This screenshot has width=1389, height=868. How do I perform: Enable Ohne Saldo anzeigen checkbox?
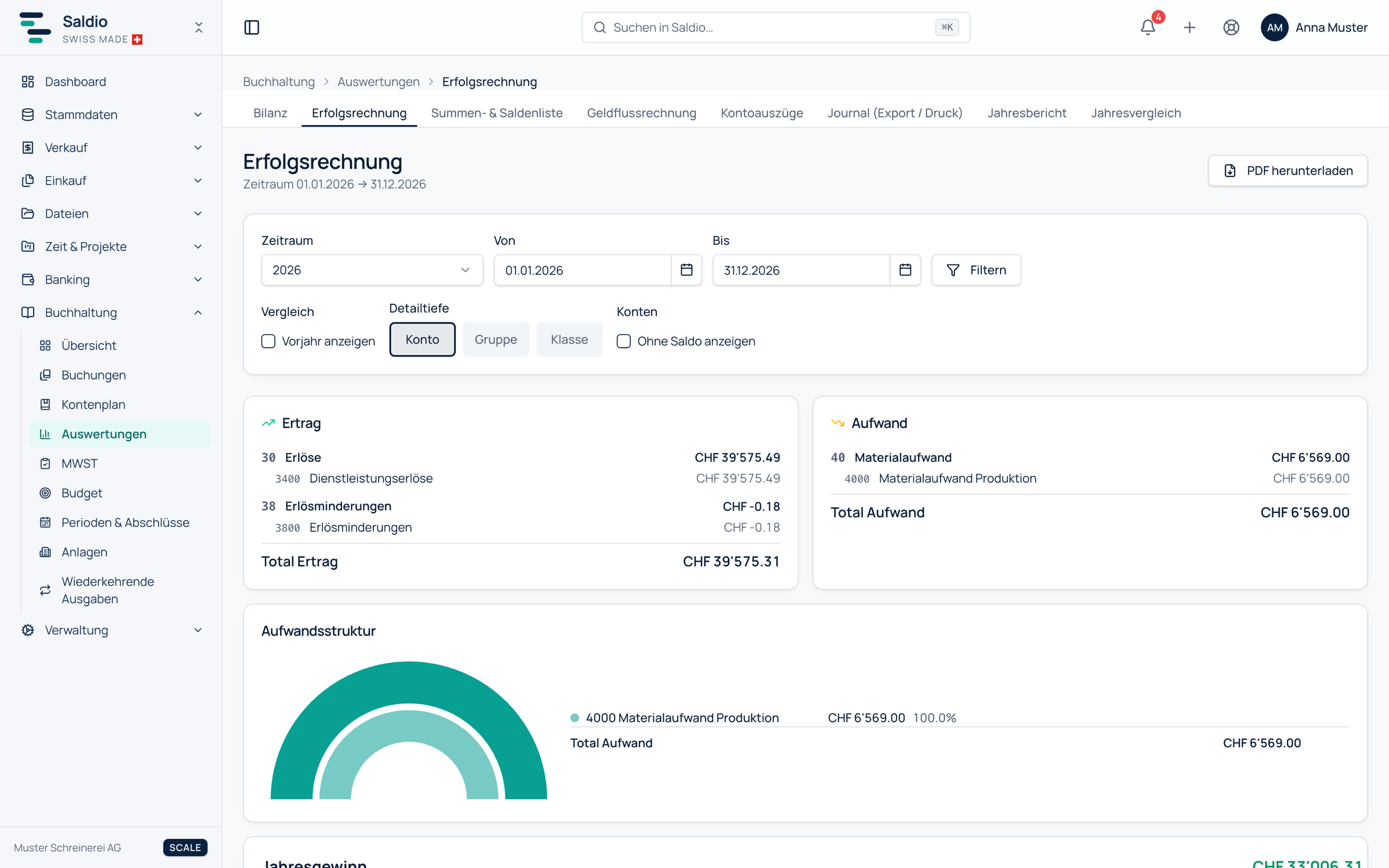(x=623, y=341)
